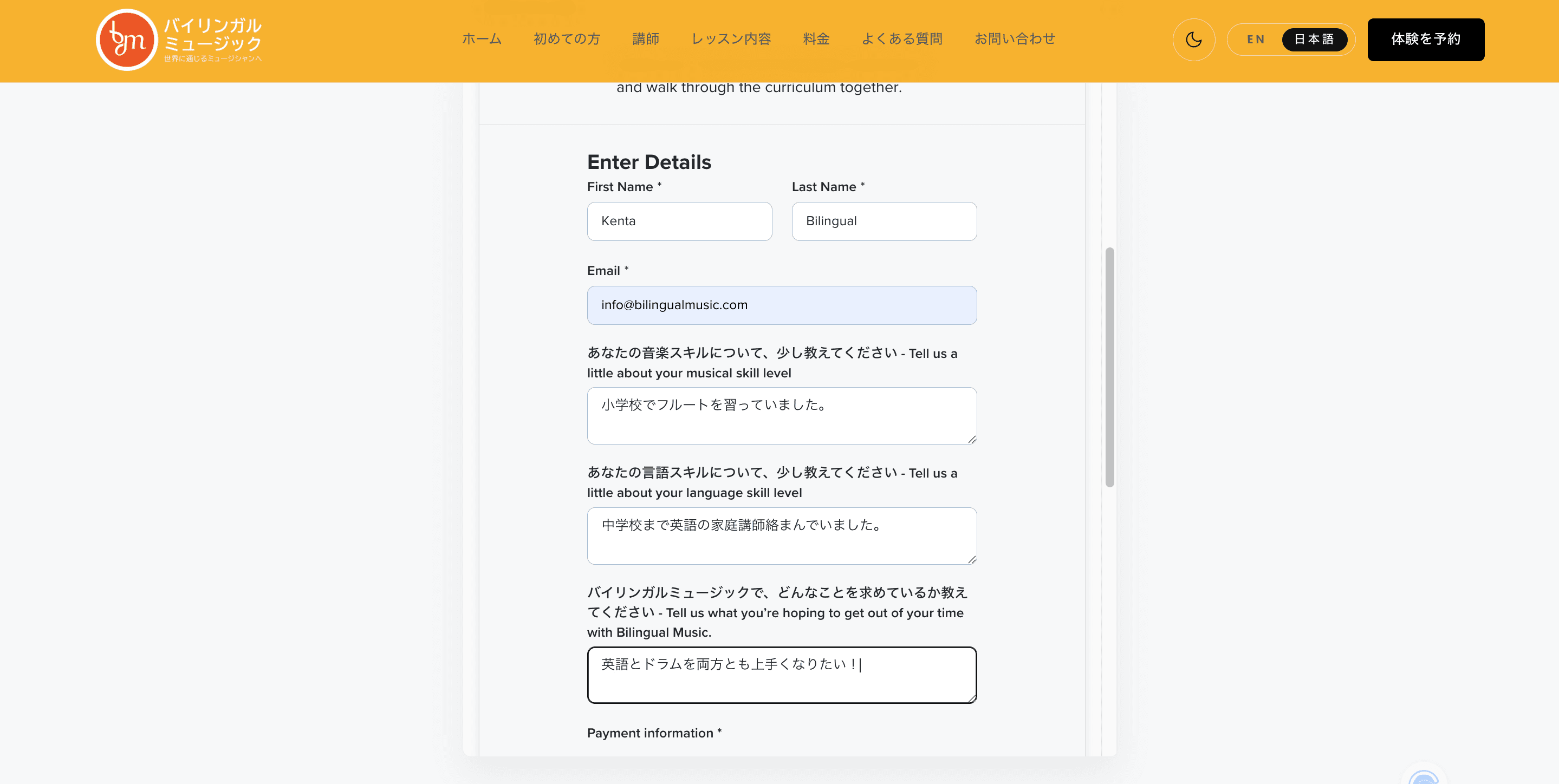Click the Bilingual Music expectations text box
Screen dimensions: 1559x784
coord(781,675)
